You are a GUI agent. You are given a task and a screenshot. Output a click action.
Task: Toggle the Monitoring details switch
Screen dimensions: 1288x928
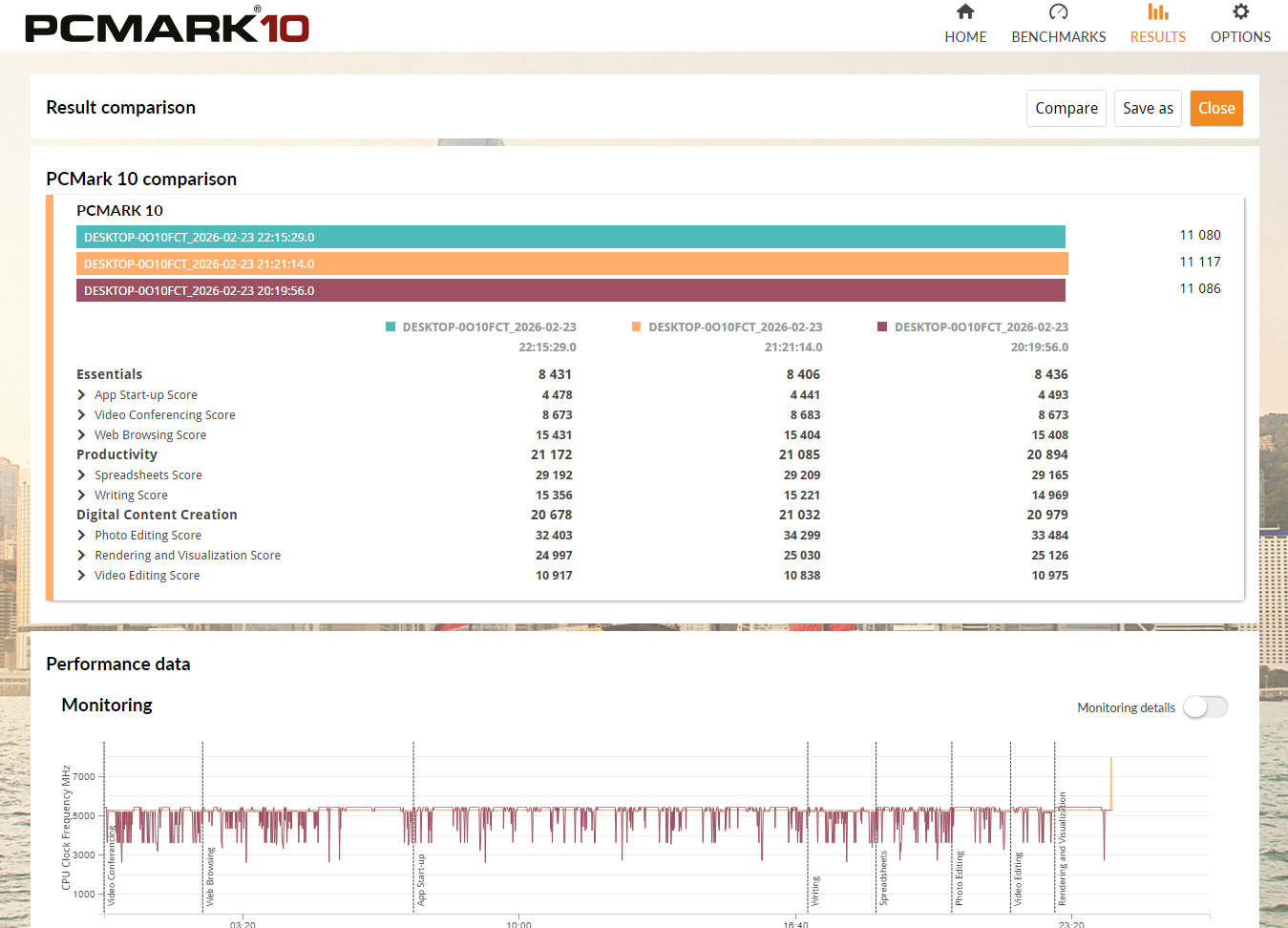coord(1205,707)
